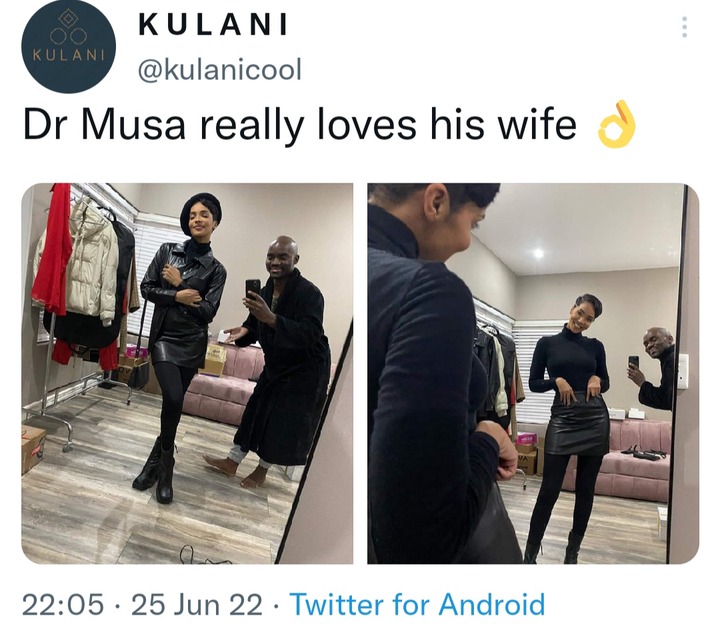Click the OK hand emoji in tweet
The width and height of the screenshot is (720, 636).
pyautogui.click(x=617, y=125)
